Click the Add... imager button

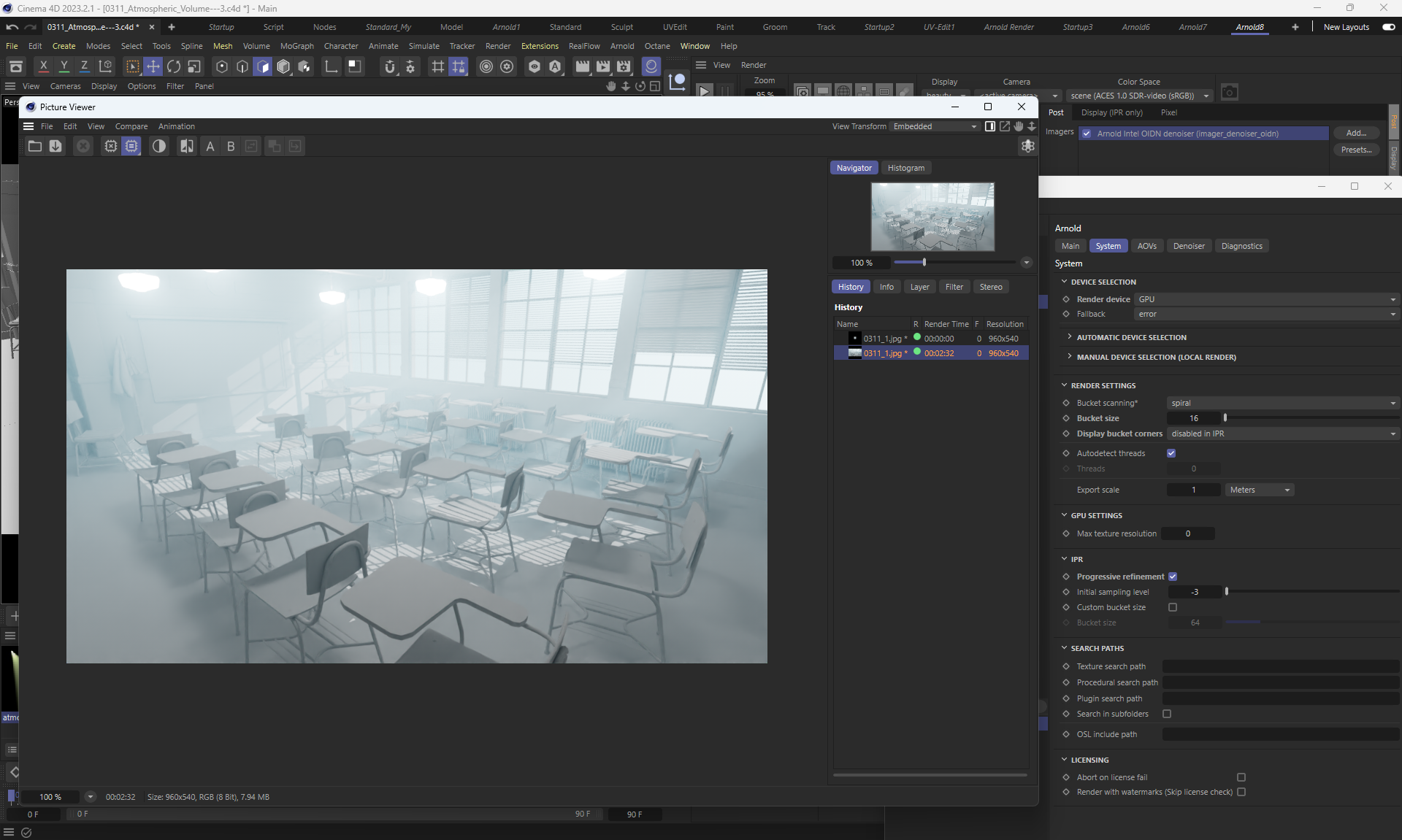[x=1356, y=133]
